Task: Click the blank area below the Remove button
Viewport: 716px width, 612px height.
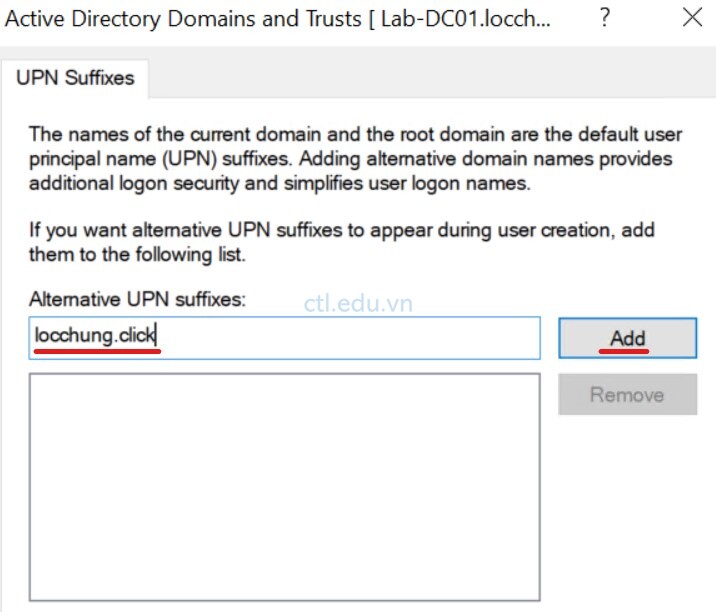Action: tap(627, 507)
